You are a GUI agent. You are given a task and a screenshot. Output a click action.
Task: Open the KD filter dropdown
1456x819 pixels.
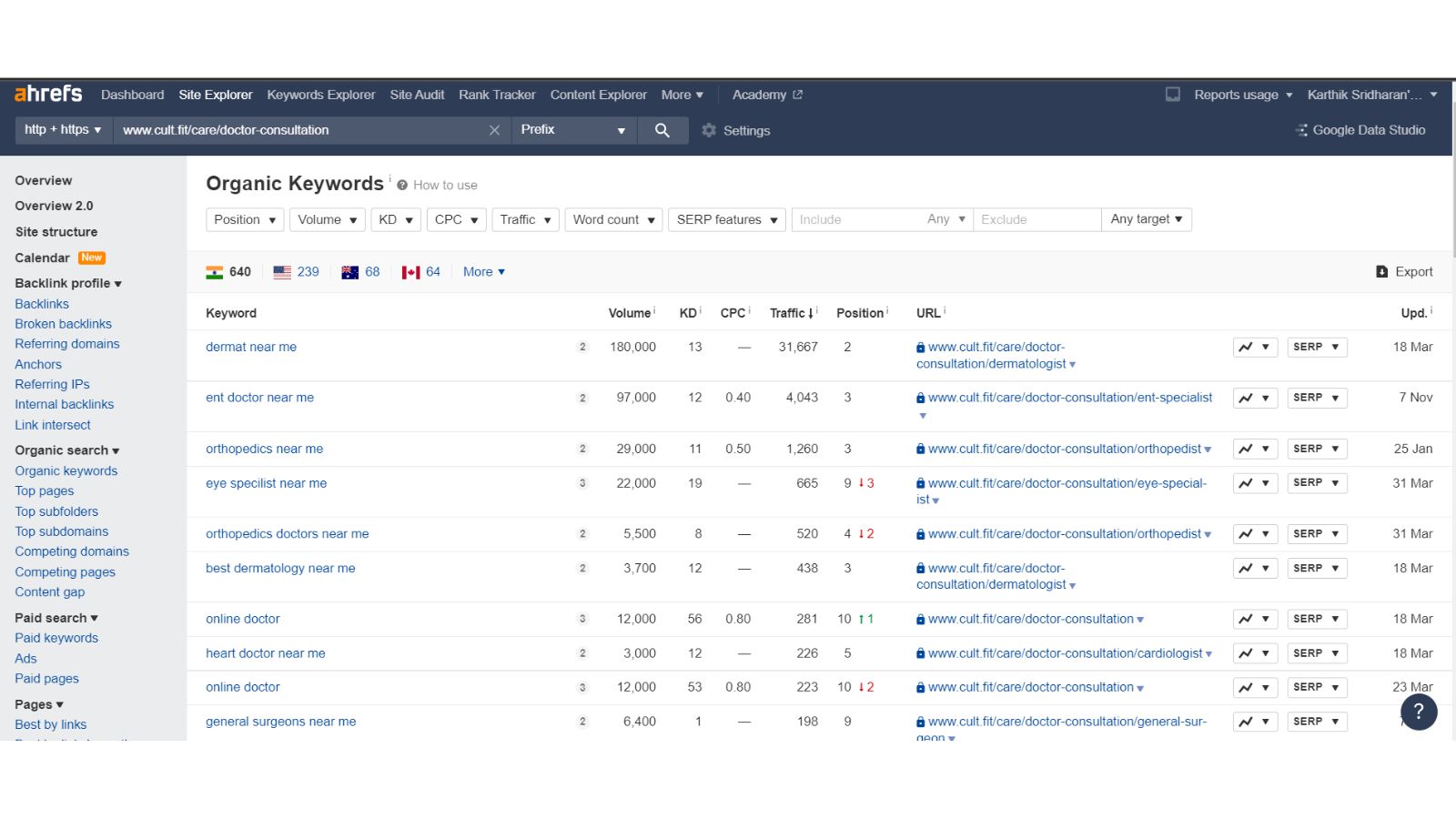coord(396,219)
